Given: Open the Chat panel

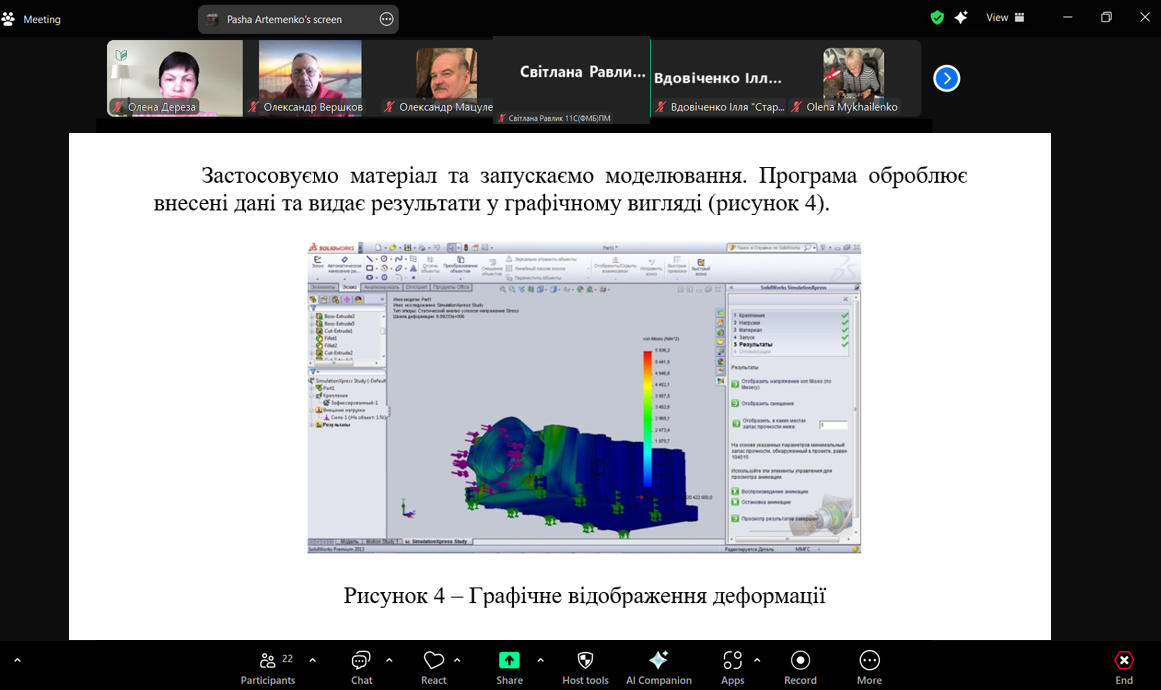Looking at the screenshot, I should 361,667.
